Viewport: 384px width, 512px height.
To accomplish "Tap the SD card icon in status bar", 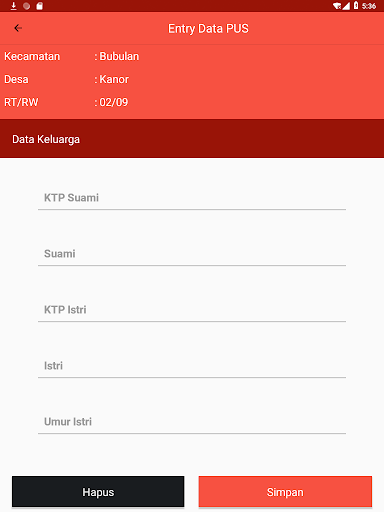I will (39, 6).
